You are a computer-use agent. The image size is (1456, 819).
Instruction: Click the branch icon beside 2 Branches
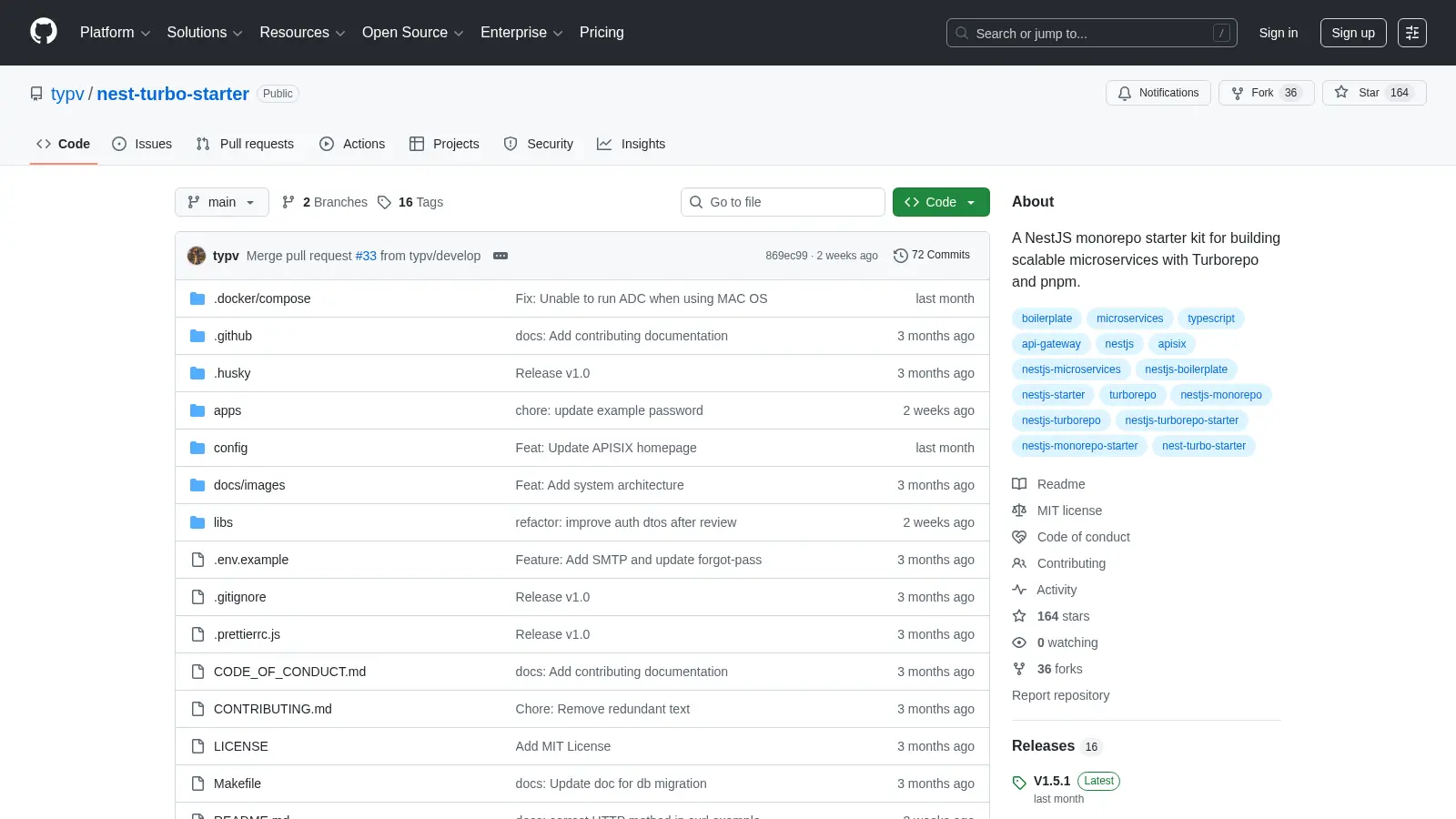(288, 202)
